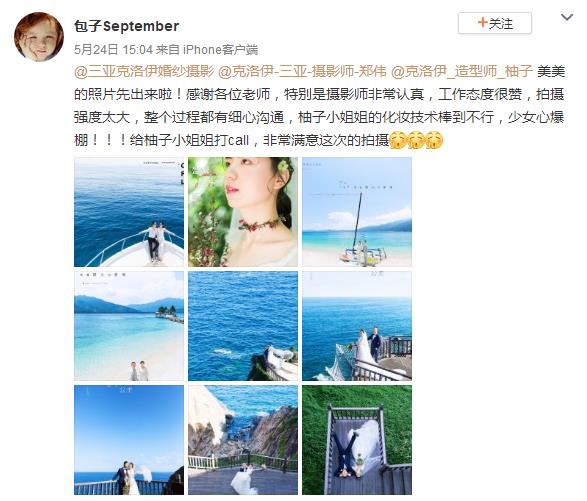The image size is (587, 501).
Task: Click the iPhone客户端 source link
Action: coord(220,49)
